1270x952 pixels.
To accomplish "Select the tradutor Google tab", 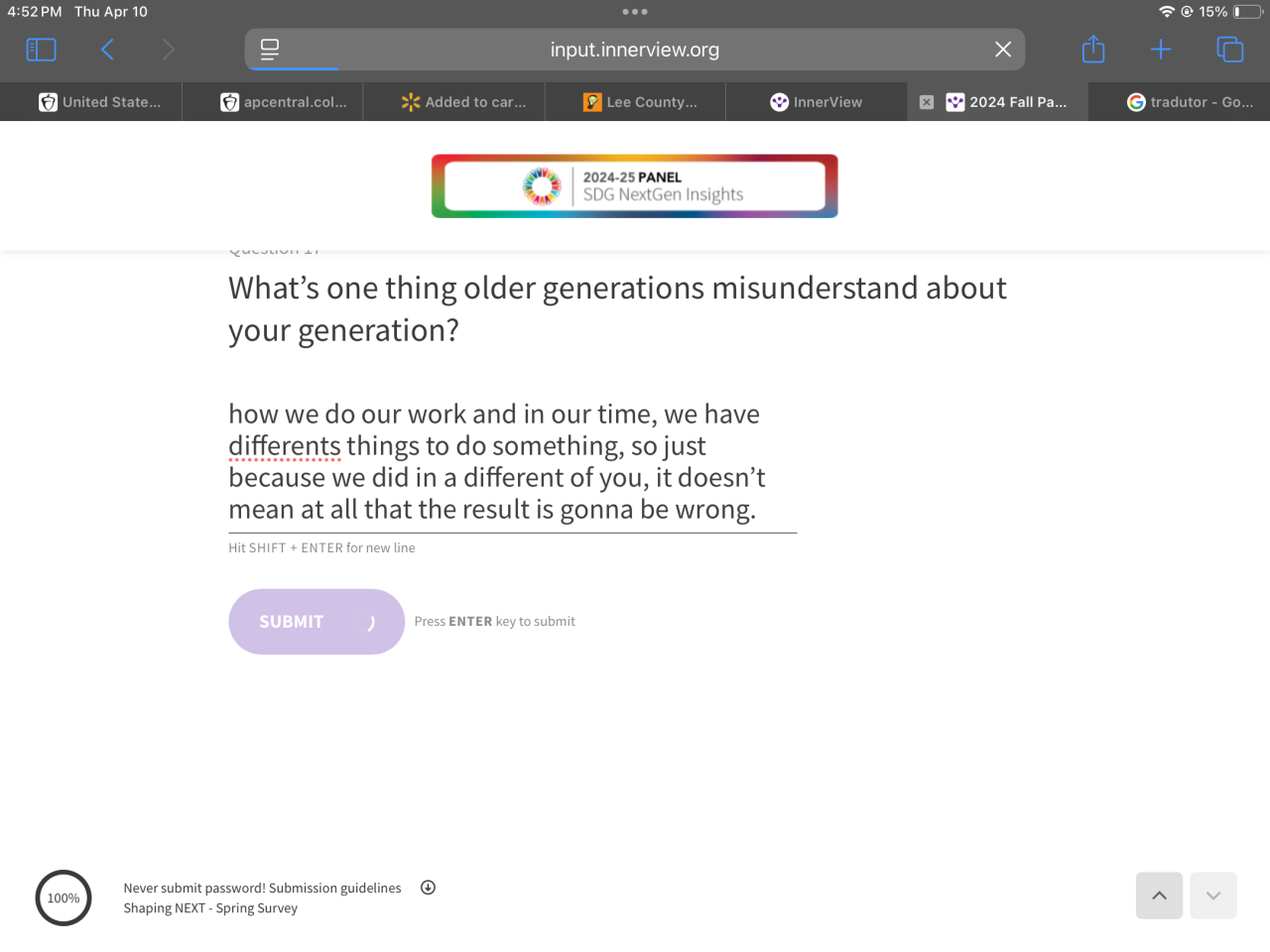I will 1190,102.
